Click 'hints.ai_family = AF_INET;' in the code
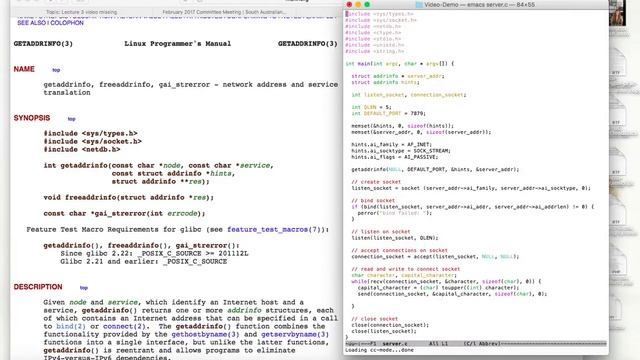 tap(391, 144)
